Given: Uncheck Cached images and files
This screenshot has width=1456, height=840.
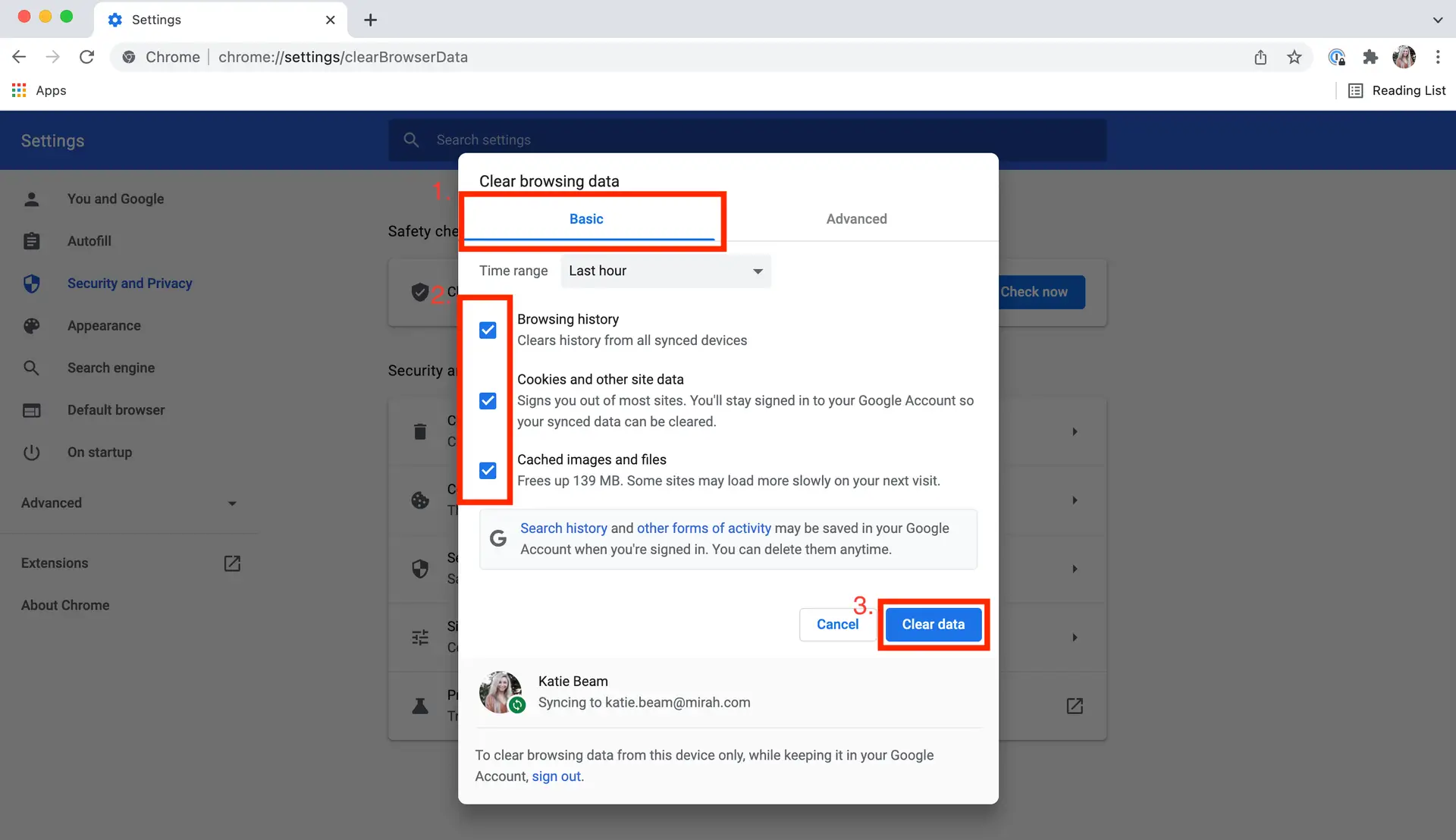Looking at the screenshot, I should pyautogui.click(x=488, y=471).
